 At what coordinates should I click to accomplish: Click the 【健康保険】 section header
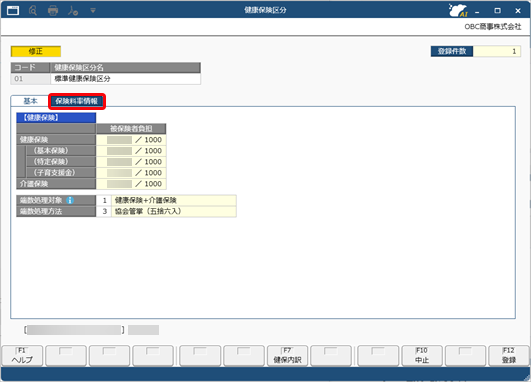pos(56,118)
